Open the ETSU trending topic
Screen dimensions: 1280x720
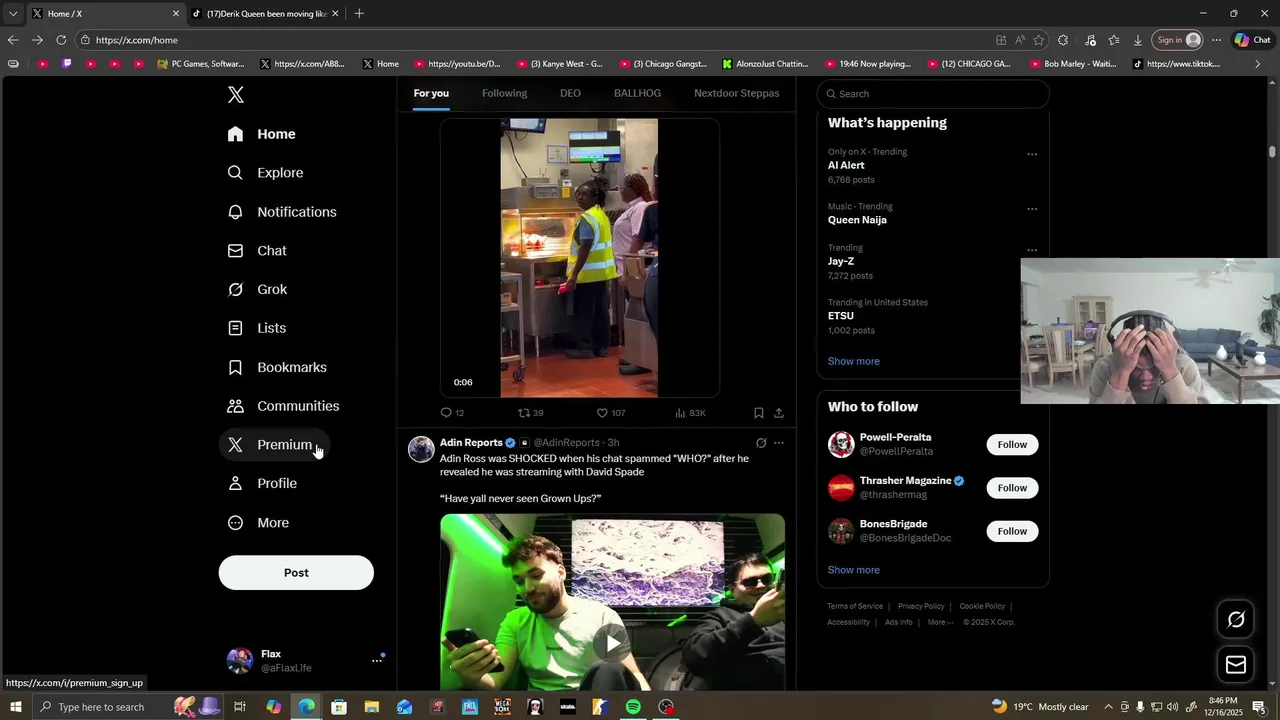pyautogui.click(x=840, y=316)
